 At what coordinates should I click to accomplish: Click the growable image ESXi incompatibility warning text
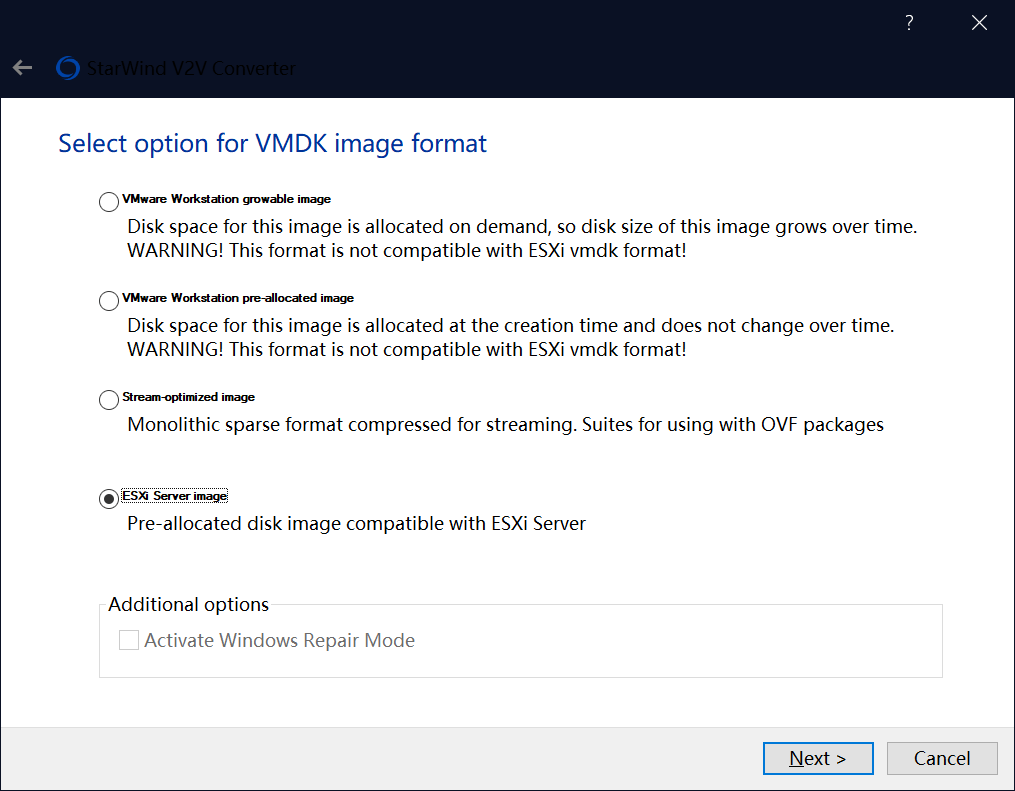coord(407,251)
